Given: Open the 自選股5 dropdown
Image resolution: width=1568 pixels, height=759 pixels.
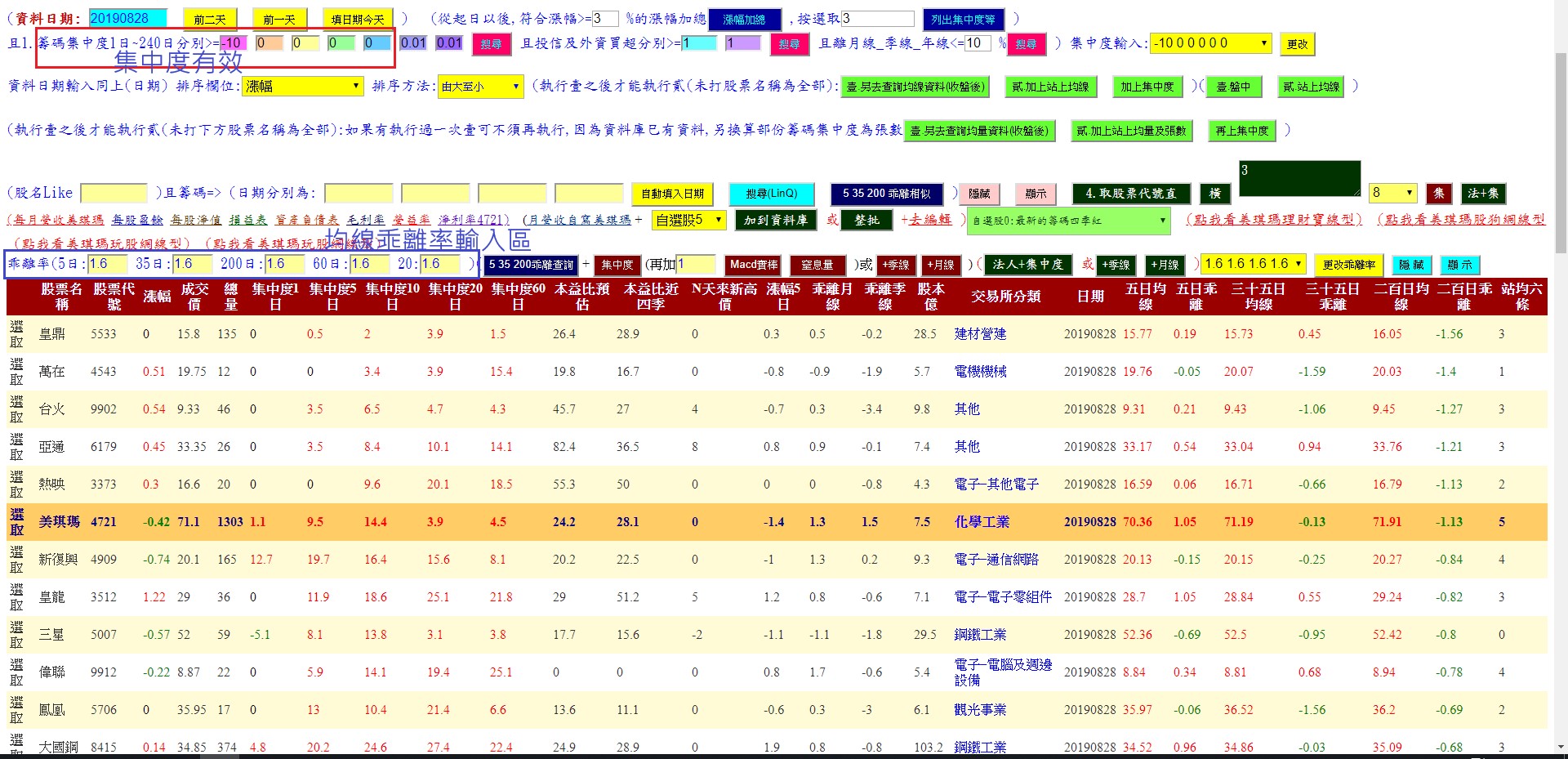Looking at the screenshot, I should point(689,220).
